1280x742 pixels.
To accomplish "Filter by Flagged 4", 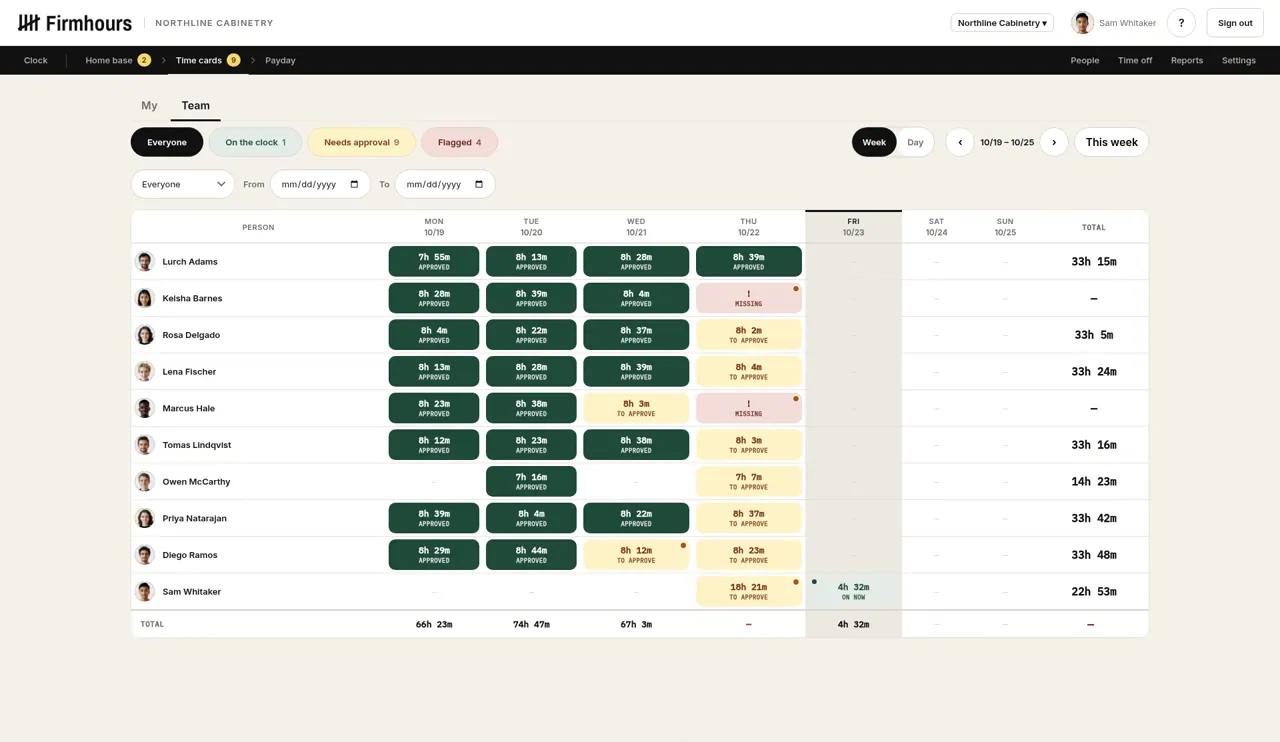I will click(459, 142).
